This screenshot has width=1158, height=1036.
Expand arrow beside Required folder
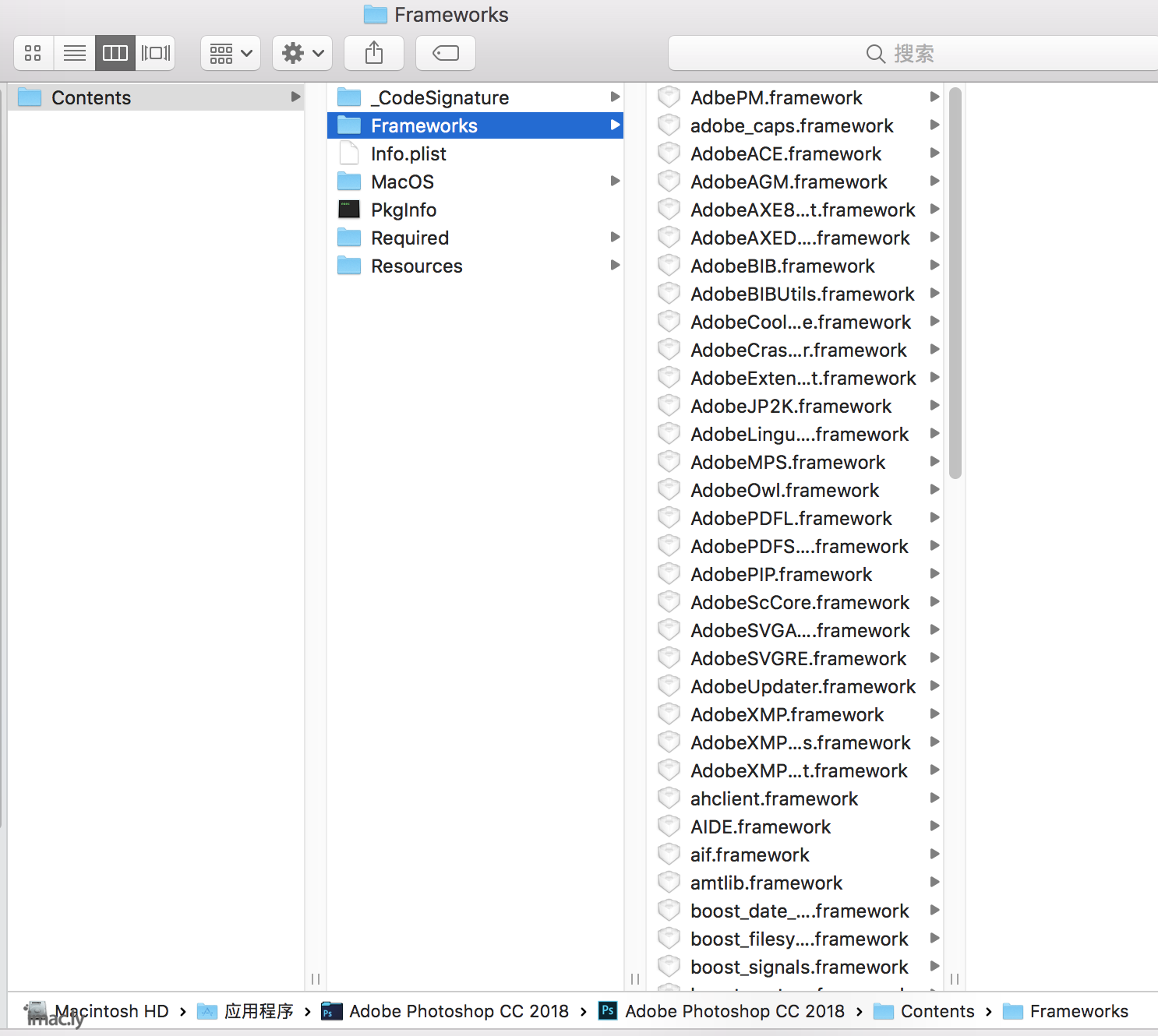click(615, 237)
